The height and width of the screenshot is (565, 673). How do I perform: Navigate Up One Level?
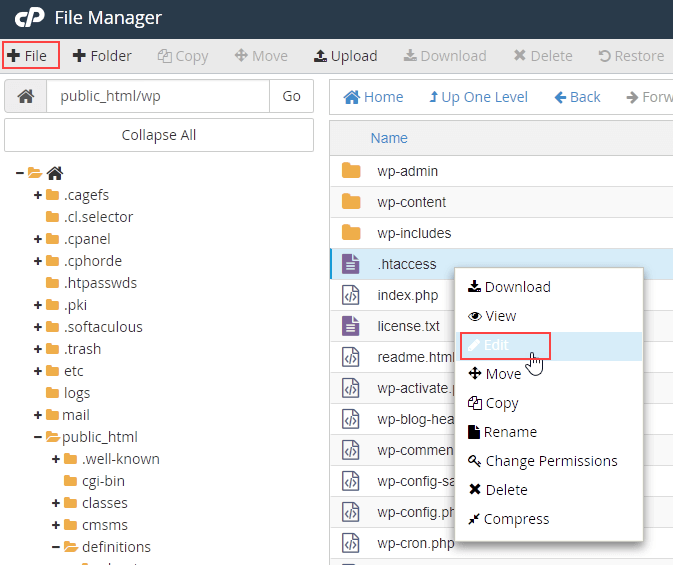tap(478, 97)
